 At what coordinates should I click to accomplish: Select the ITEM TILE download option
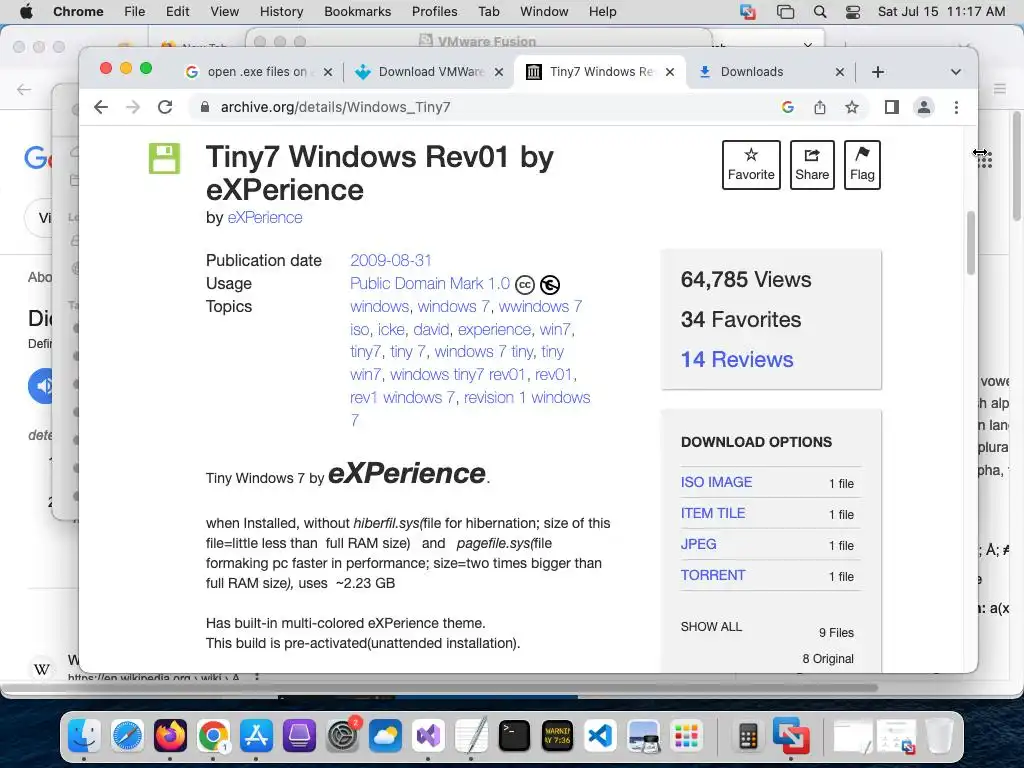tap(712, 513)
